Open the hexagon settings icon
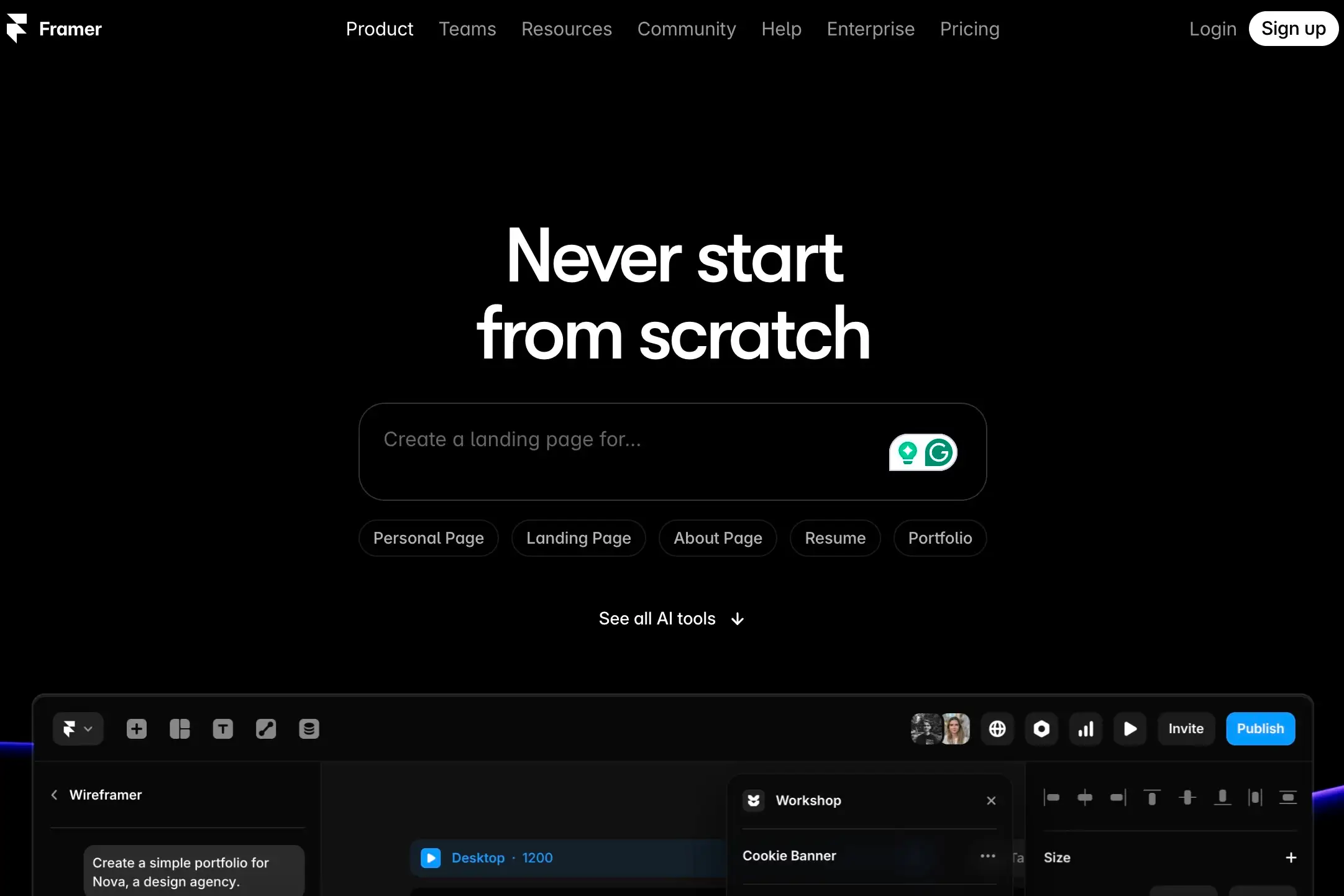Image resolution: width=1344 pixels, height=896 pixels. coord(1041,729)
